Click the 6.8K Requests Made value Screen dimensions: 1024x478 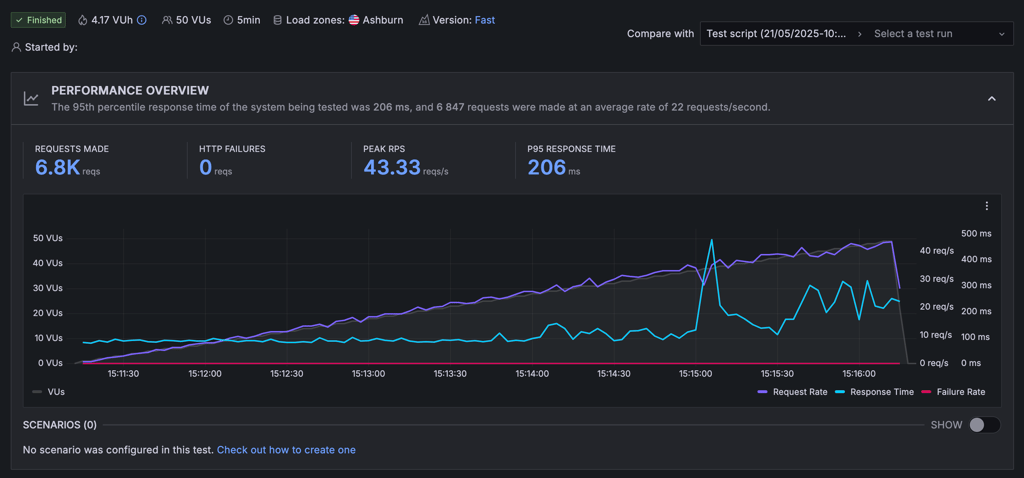(57, 168)
